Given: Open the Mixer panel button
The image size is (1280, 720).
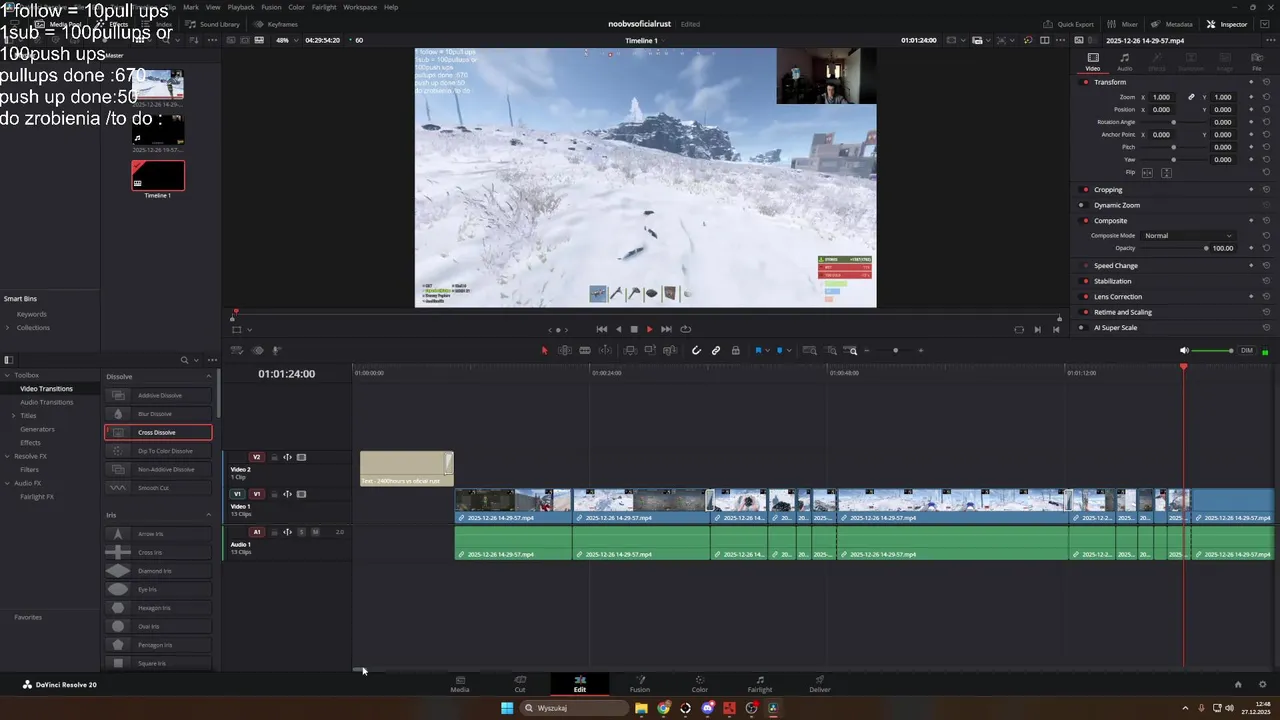Looking at the screenshot, I should click(1124, 24).
